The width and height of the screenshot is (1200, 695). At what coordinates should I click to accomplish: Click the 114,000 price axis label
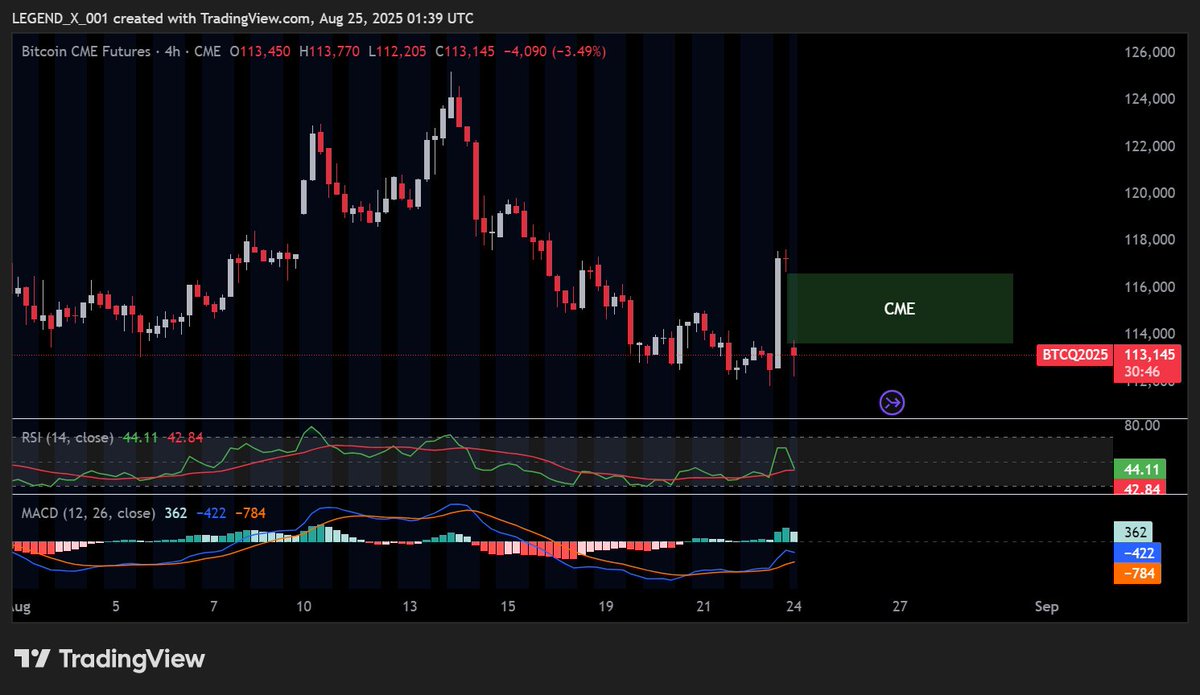(1148, 334)
